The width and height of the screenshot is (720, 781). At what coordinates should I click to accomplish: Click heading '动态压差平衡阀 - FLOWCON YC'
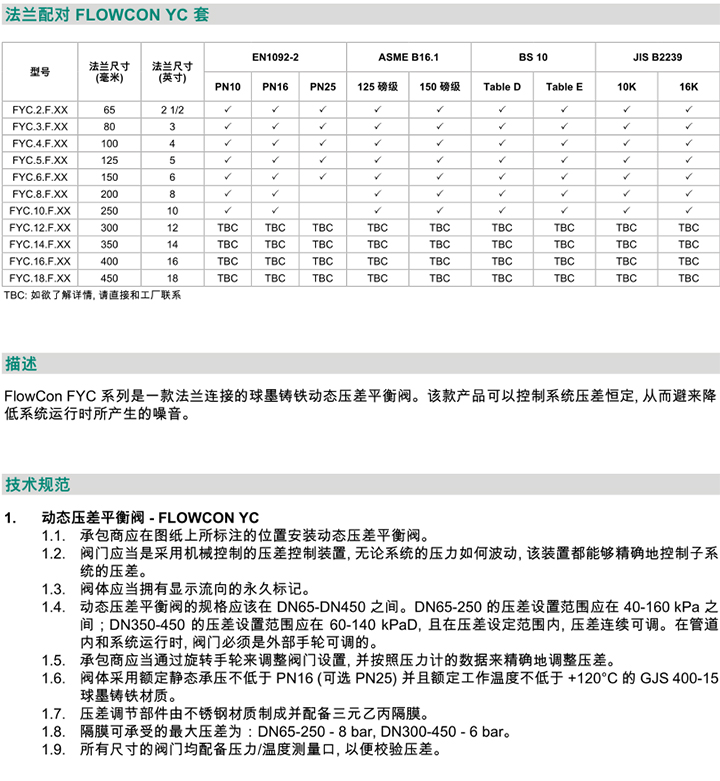pyautogui.click(x=150, y=518)
